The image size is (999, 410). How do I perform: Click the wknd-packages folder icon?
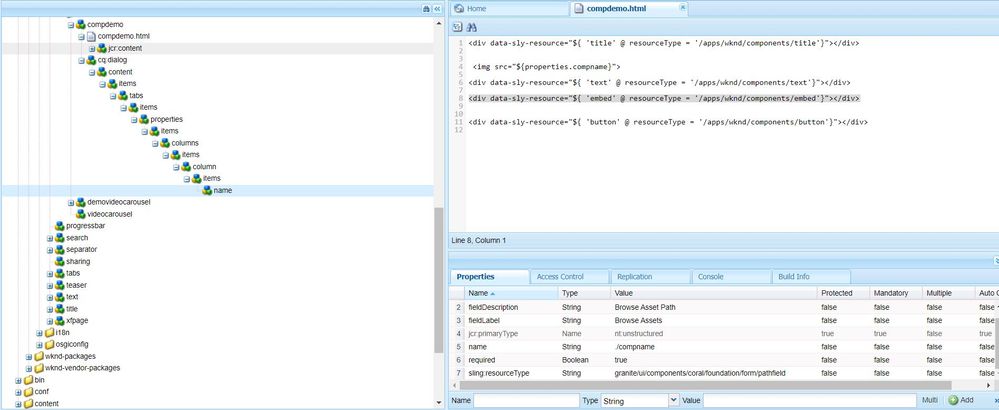[38, 355]
